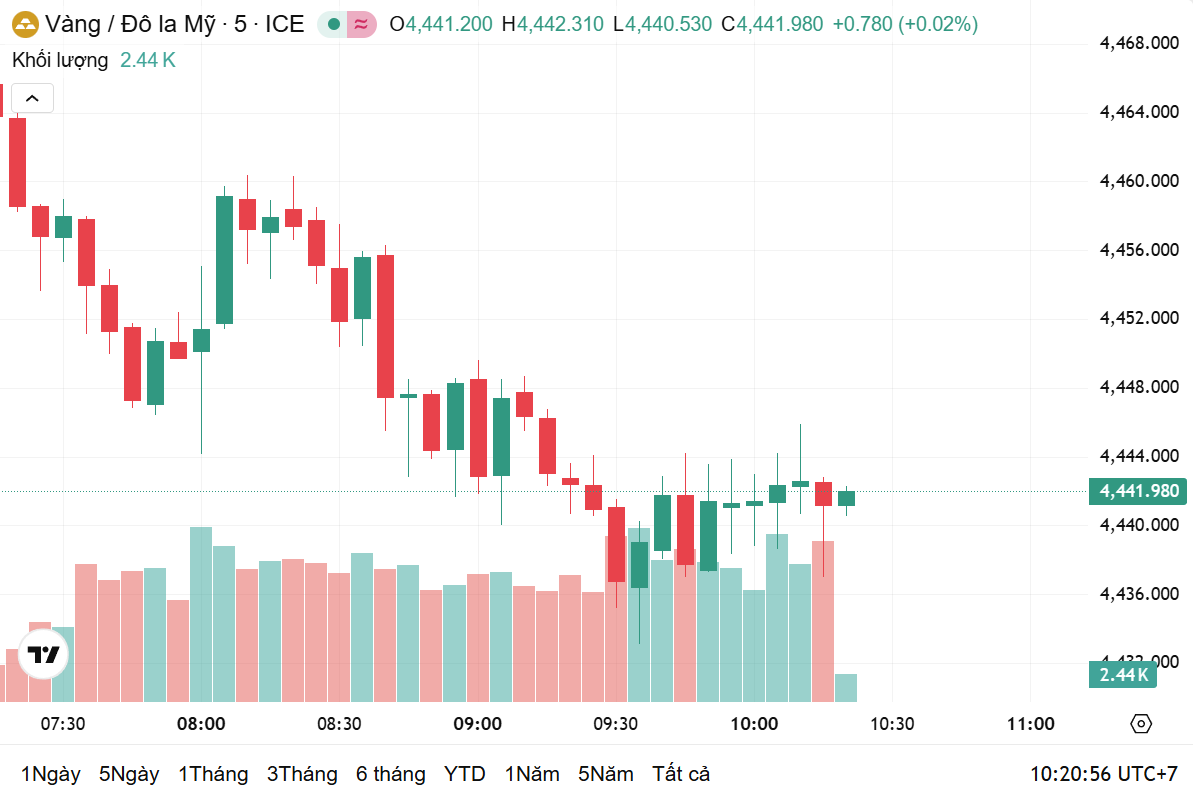Click the Vàng / Đô la Mỹ symbol title

[130, 24]
